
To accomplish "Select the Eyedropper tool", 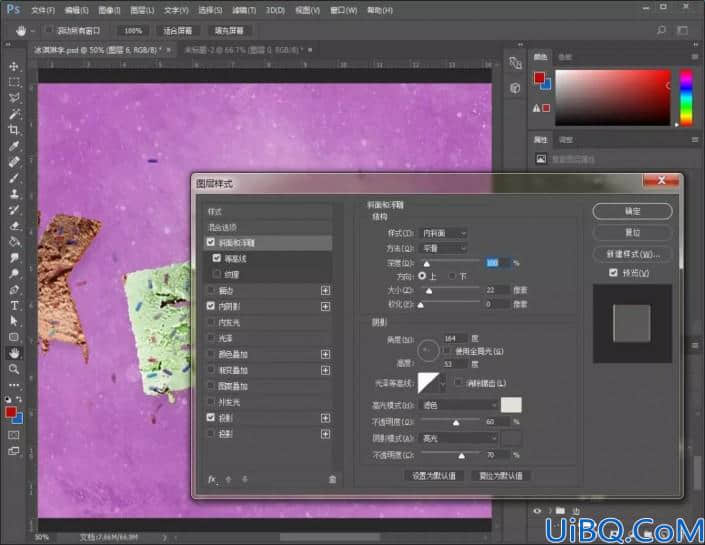I will point(14,146).
